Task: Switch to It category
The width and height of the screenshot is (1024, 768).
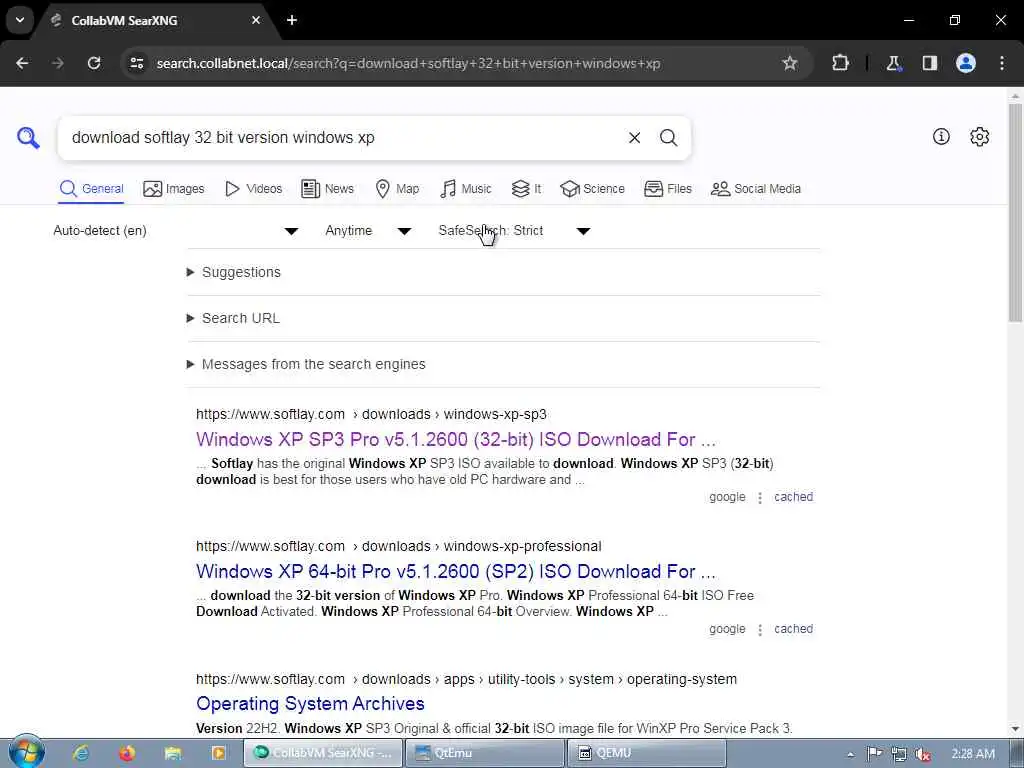Action: (x=526, y=189)
